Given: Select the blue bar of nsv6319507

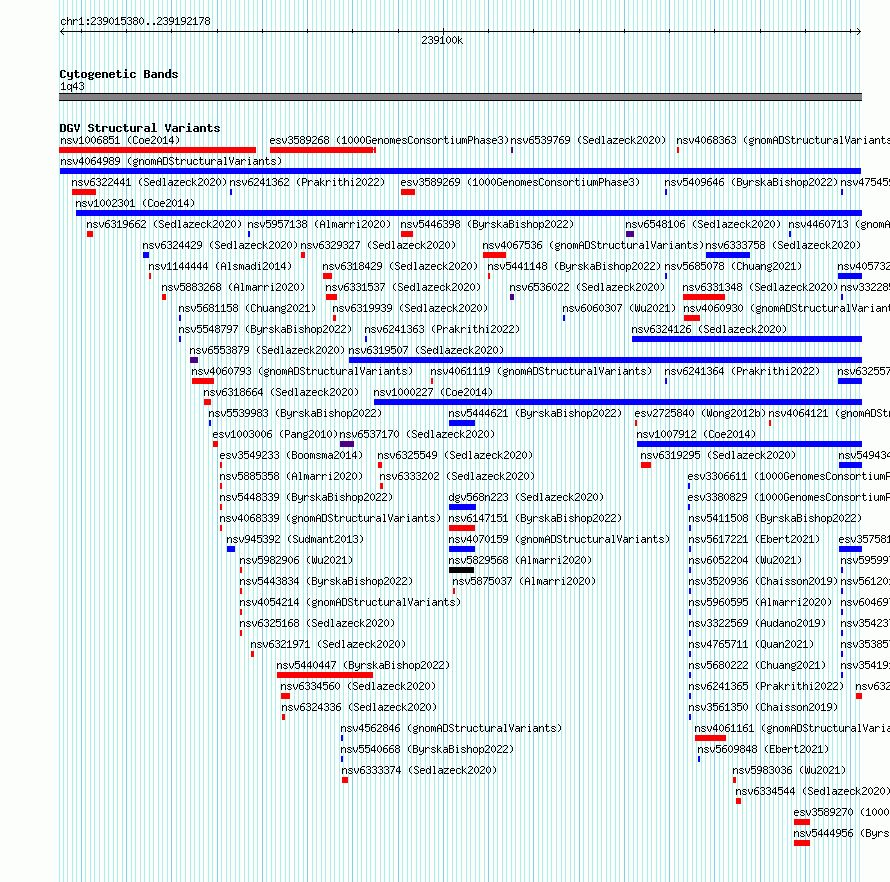Looking at the screenshot, I should pyautogui.click(x=605, y=360).
